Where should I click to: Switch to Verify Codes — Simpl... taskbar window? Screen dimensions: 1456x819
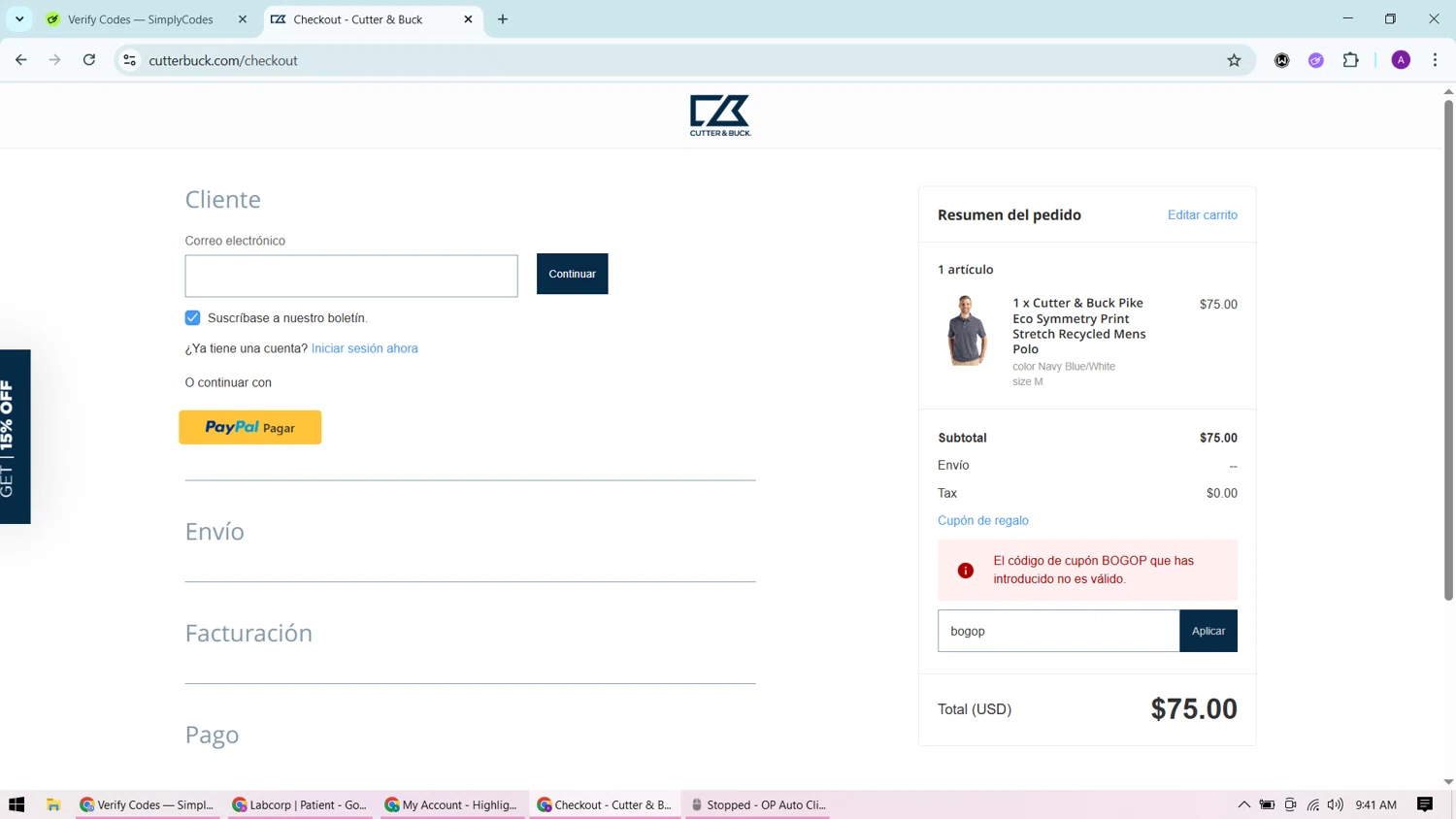148,804
